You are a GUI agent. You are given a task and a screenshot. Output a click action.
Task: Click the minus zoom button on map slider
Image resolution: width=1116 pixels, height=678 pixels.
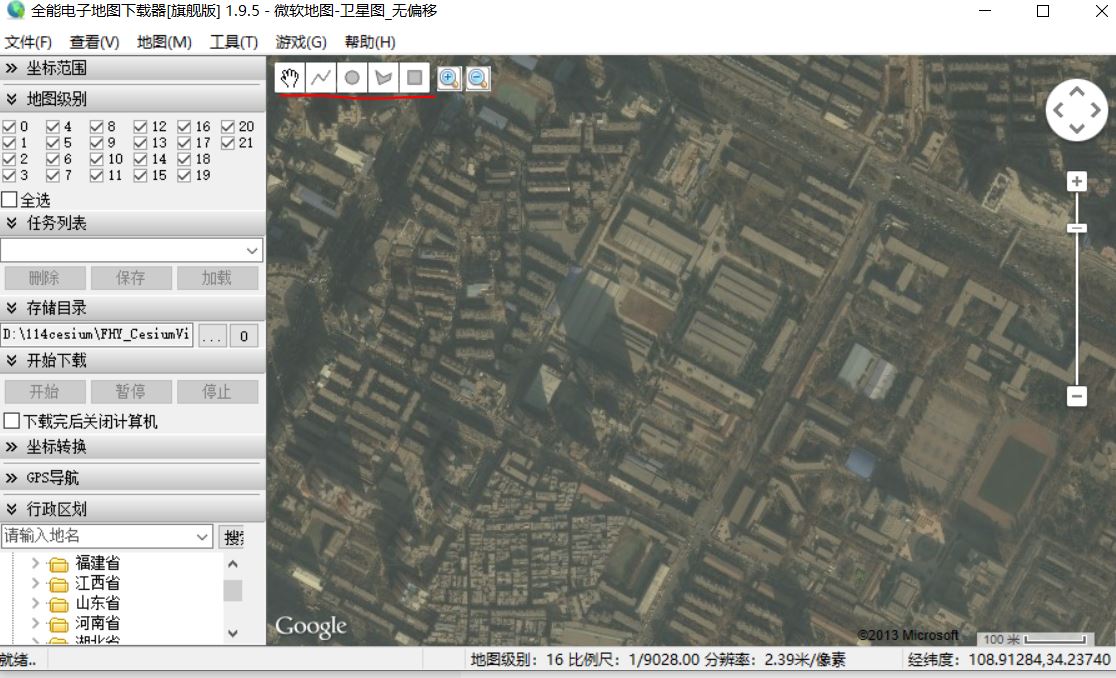(x=1076, y=396)
